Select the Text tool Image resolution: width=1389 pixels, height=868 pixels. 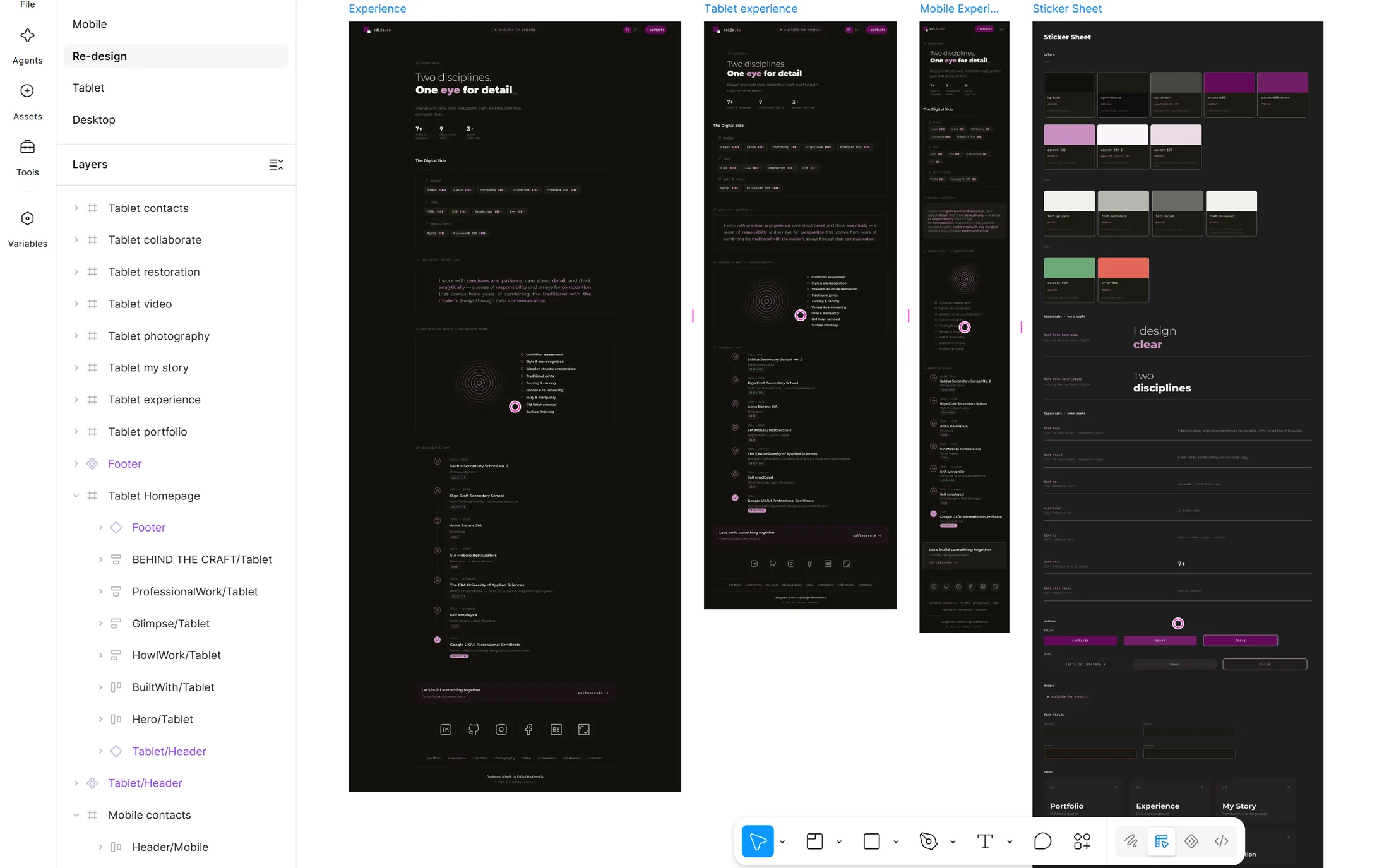(x=985, y=841)
